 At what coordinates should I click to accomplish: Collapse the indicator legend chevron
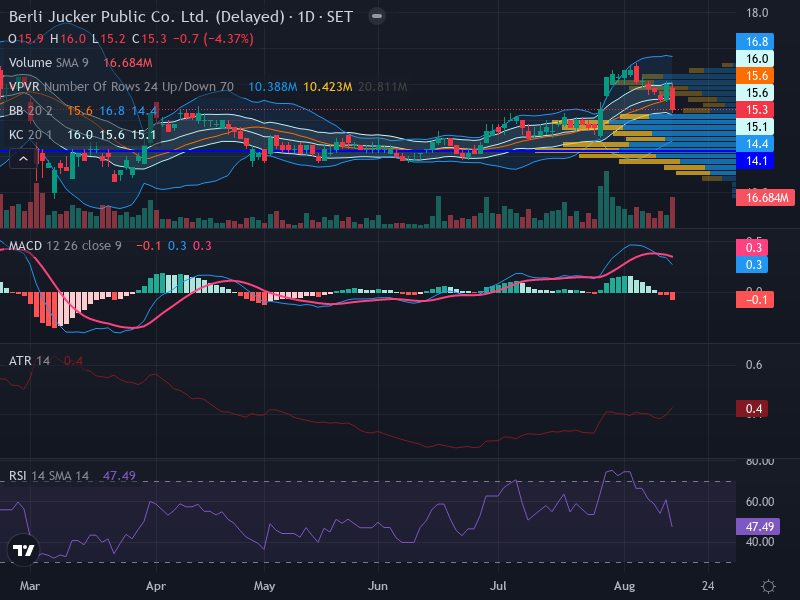(23, 159)
